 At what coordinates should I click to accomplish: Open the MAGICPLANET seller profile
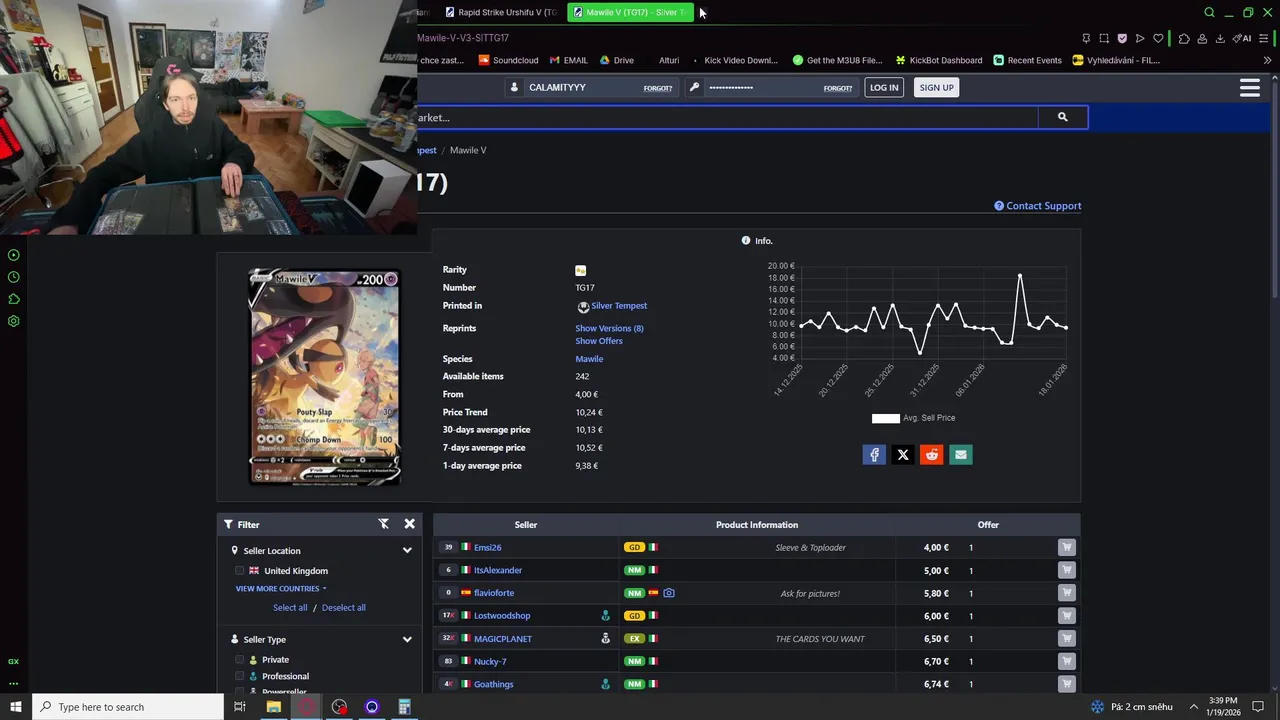pos(503,638)
